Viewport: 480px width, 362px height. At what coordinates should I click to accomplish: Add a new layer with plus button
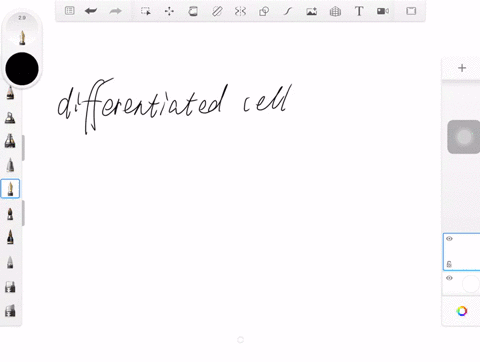coord(462,68)
